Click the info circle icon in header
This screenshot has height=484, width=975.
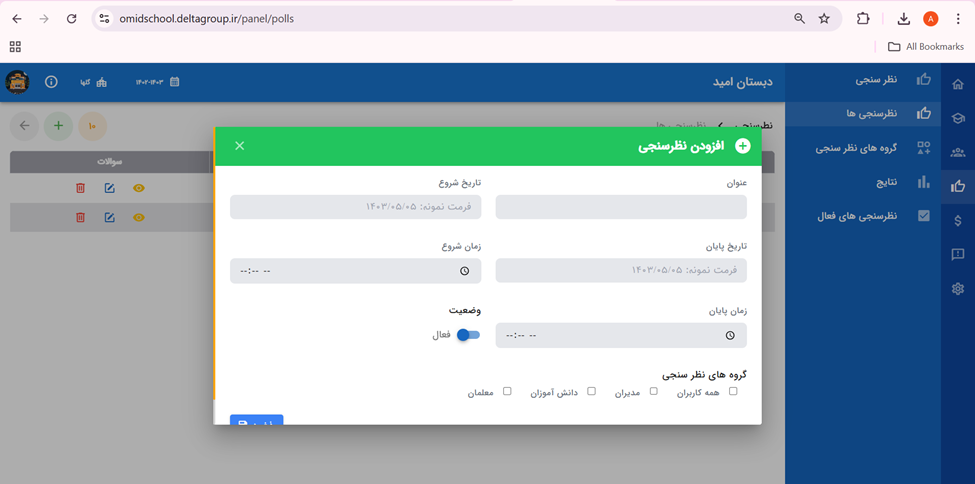click(x=52, y=81)
